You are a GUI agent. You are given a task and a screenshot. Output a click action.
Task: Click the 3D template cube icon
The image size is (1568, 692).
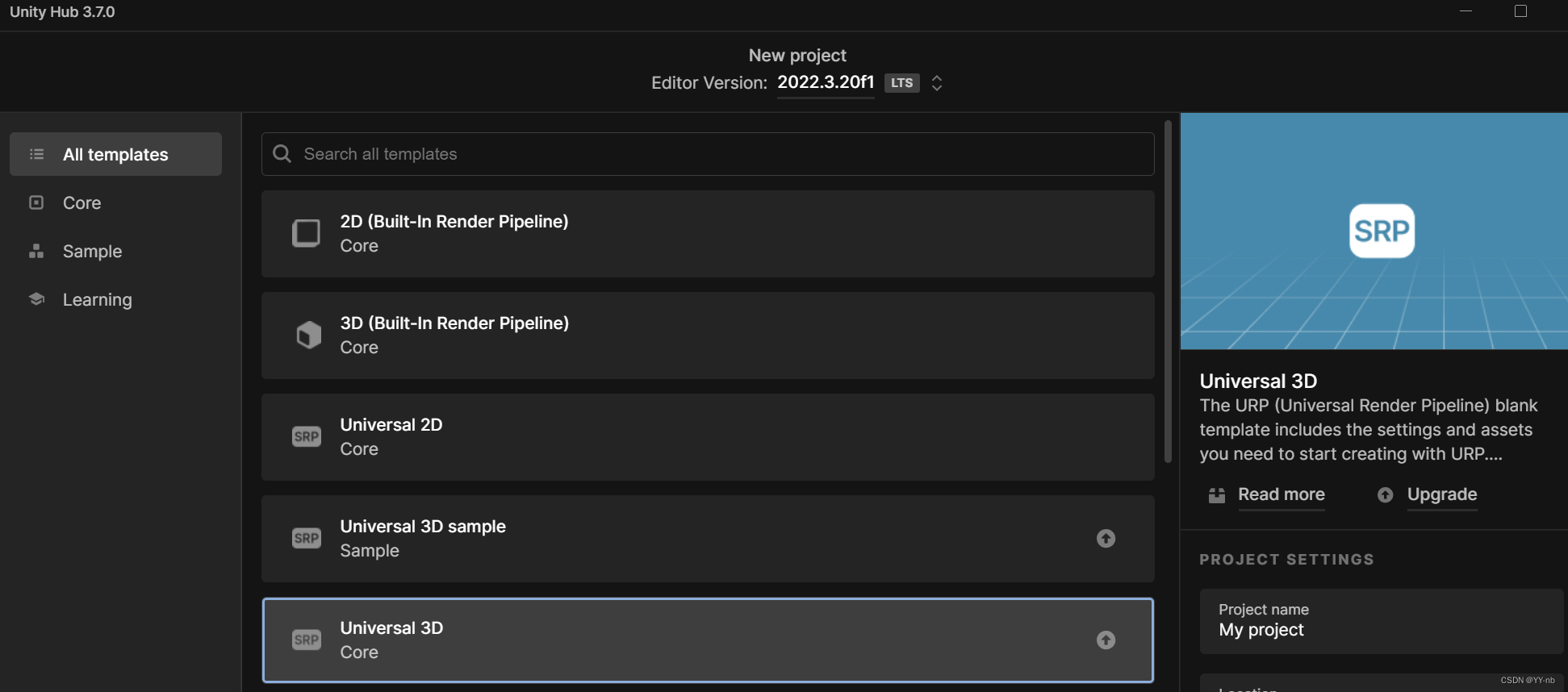[308, 335]
